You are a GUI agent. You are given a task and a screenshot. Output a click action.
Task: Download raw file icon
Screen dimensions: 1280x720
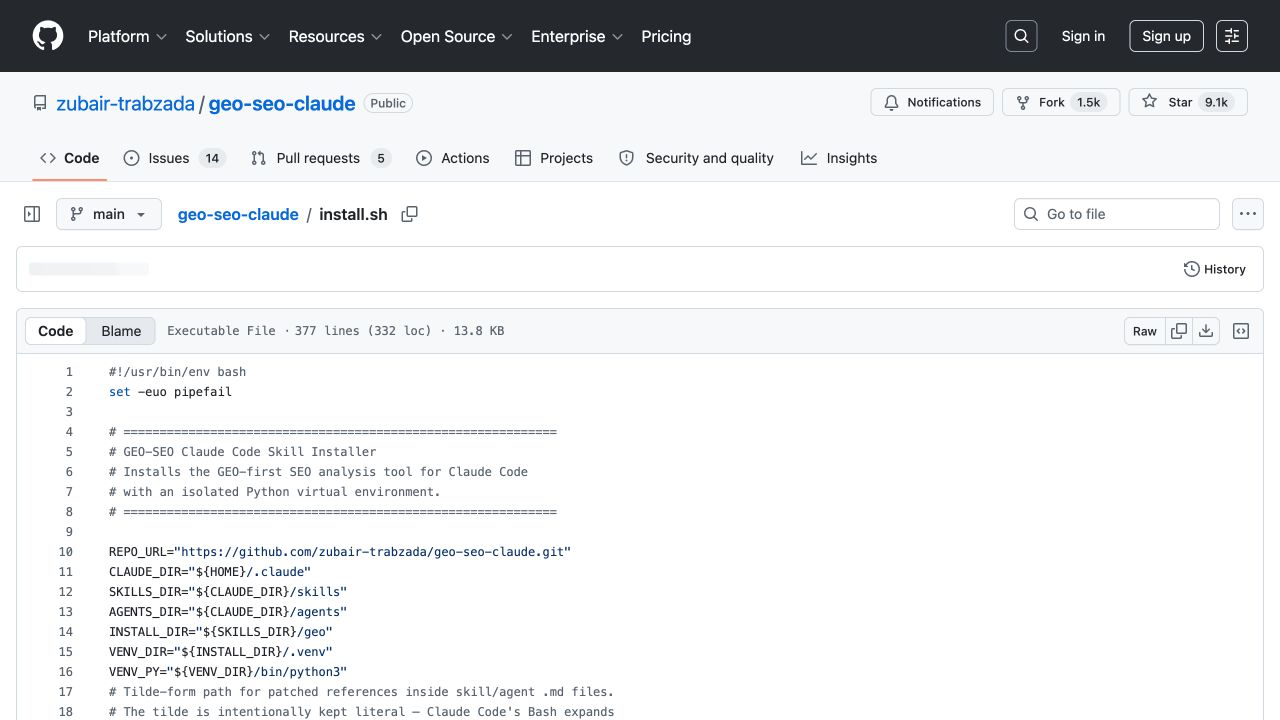point(1206,331)
